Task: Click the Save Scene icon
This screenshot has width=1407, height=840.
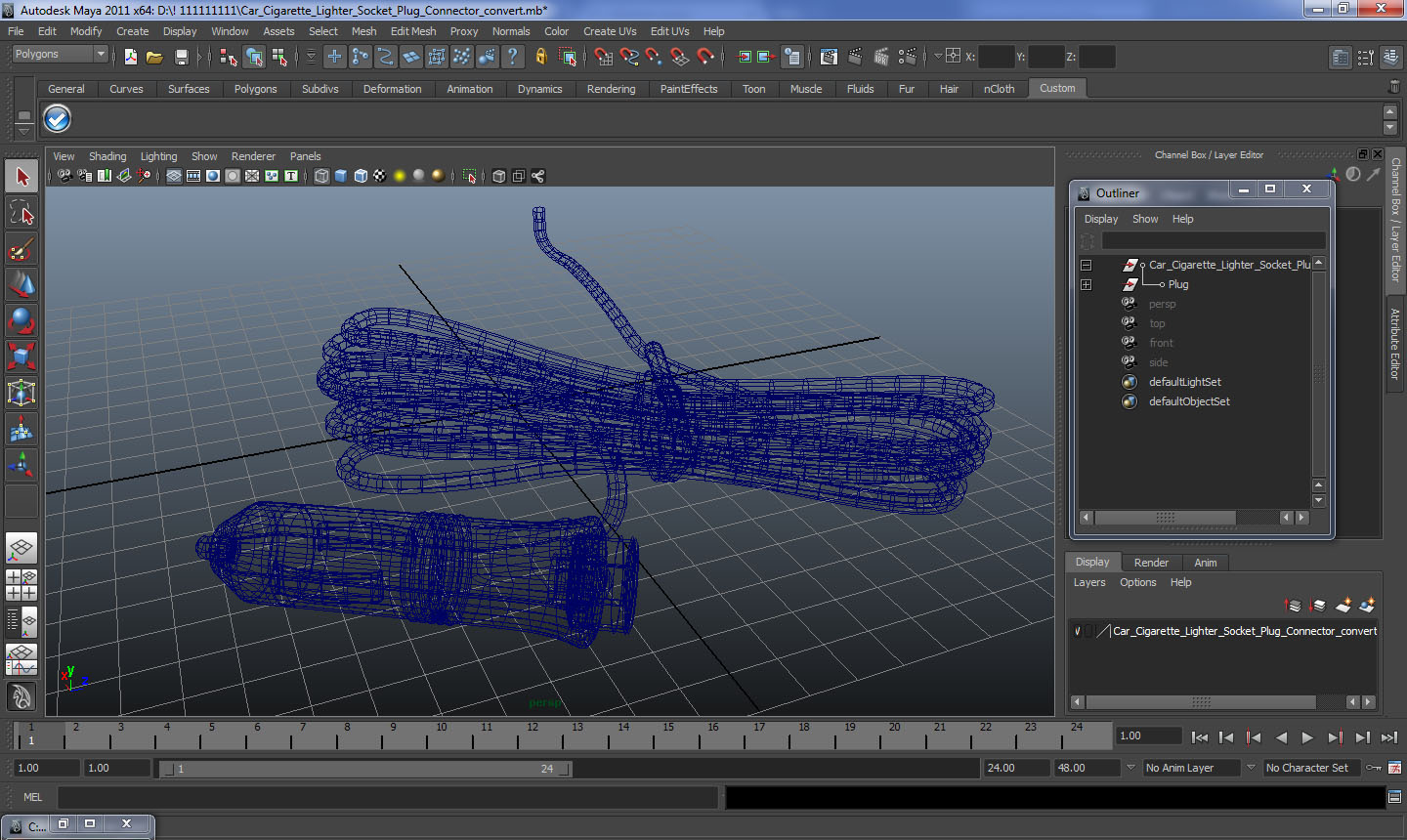Action: click(x=181, y=57)
